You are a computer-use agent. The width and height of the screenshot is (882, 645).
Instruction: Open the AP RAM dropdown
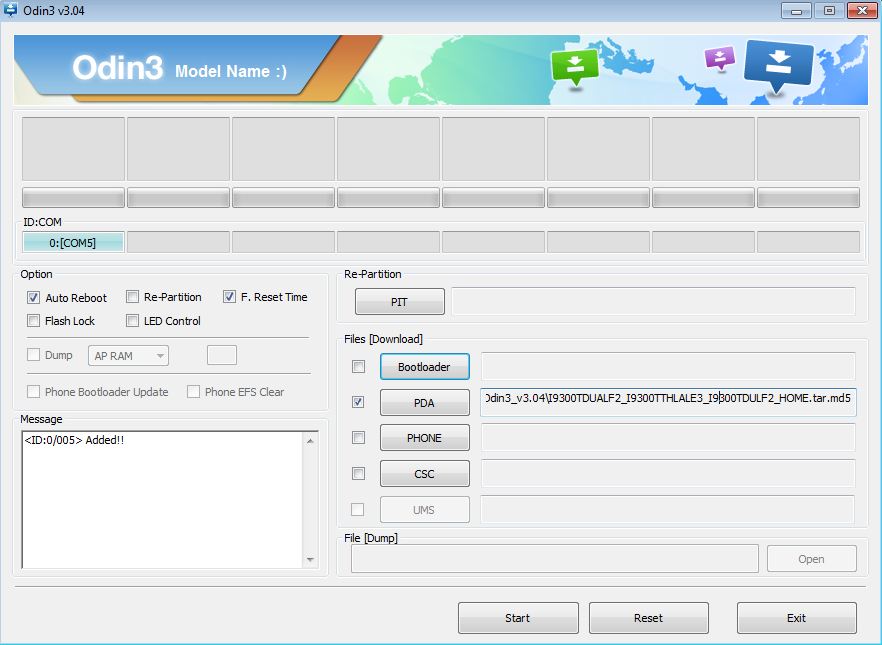(129, 356)
